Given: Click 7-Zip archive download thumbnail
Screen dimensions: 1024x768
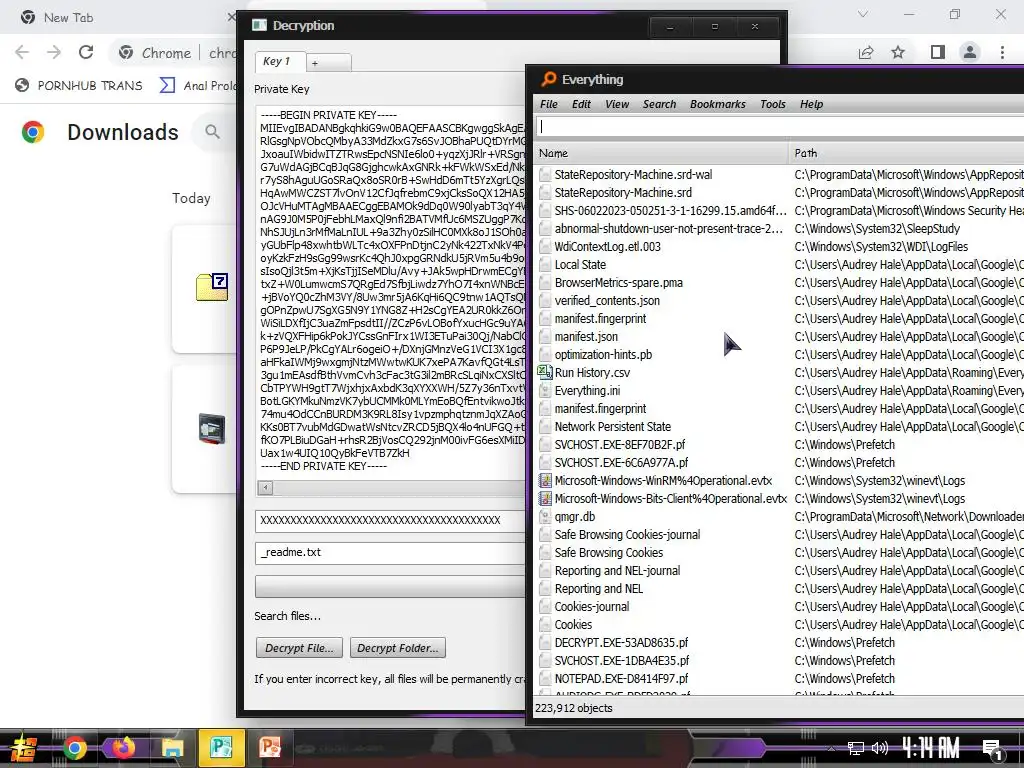Looking at the screenshot, I should (212, 287).
